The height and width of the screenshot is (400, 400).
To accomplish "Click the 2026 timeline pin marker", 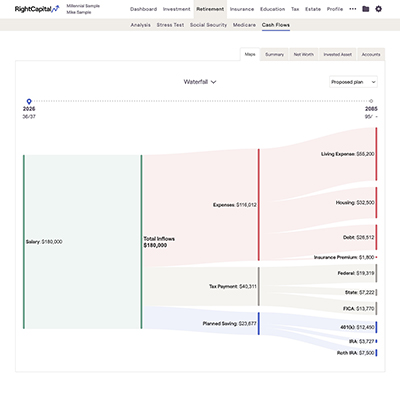I will point(29,101).
